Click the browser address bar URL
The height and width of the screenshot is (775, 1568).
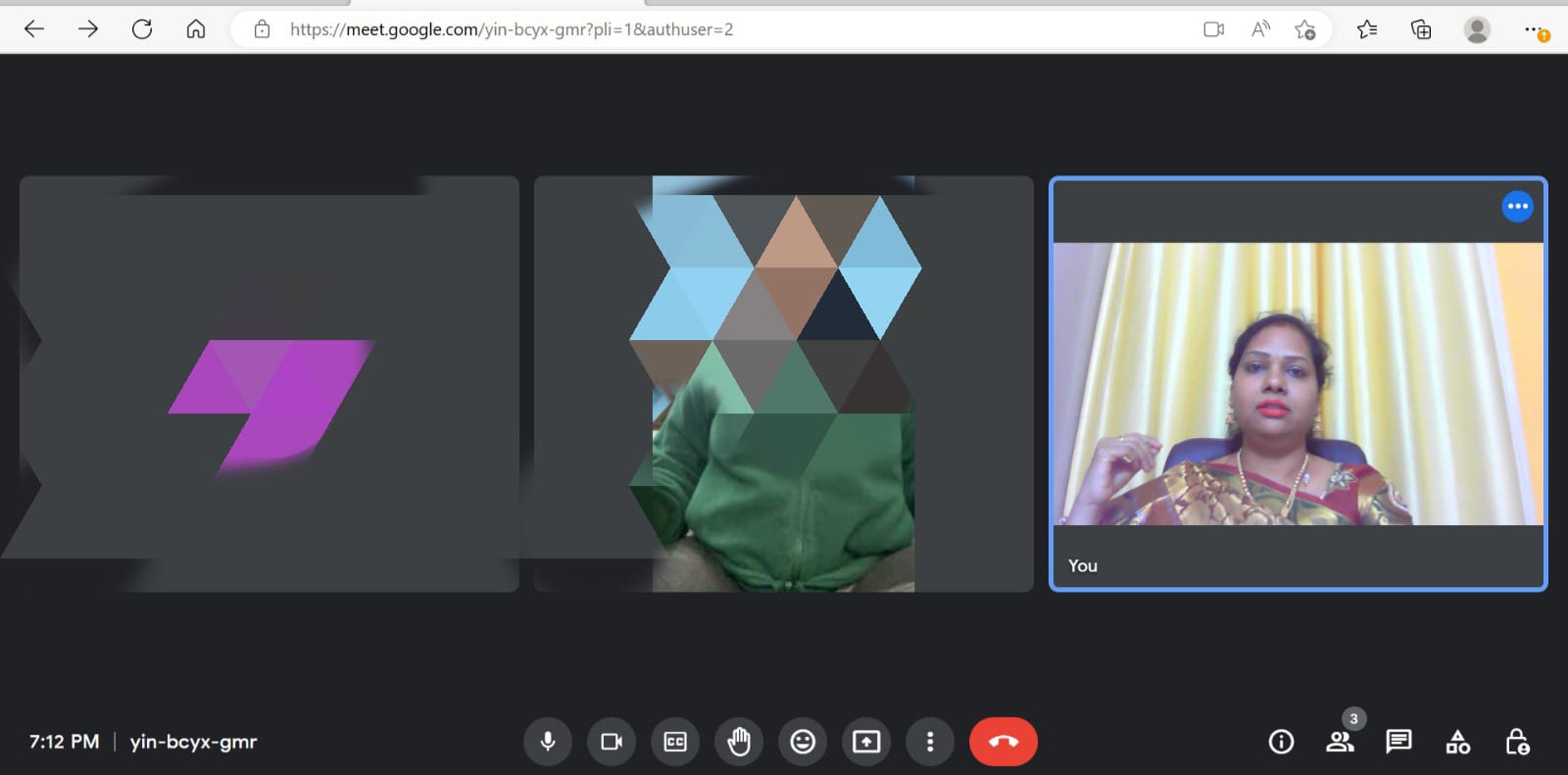point(511,29)
